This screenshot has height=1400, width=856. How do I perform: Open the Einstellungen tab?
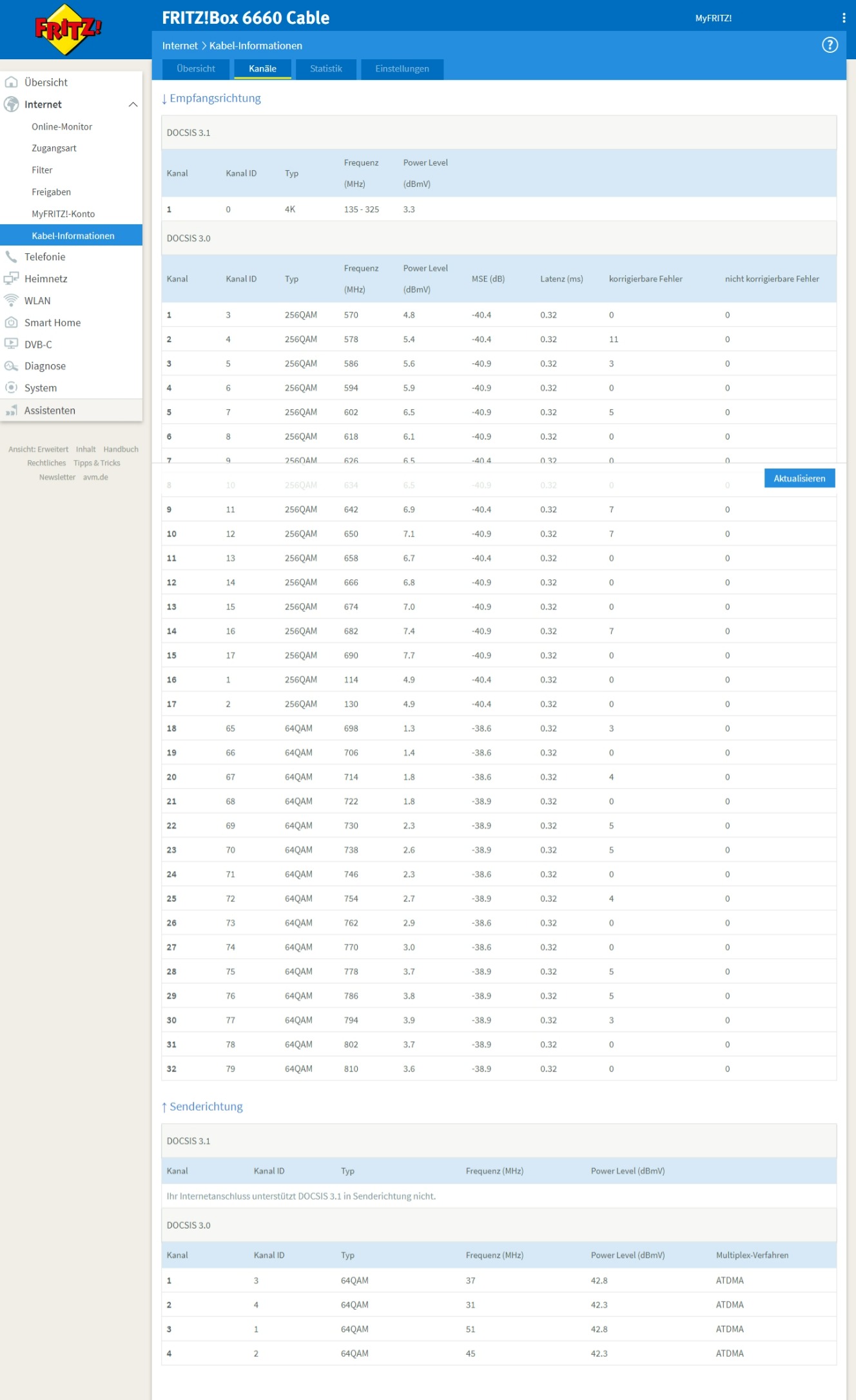[402, 69]
